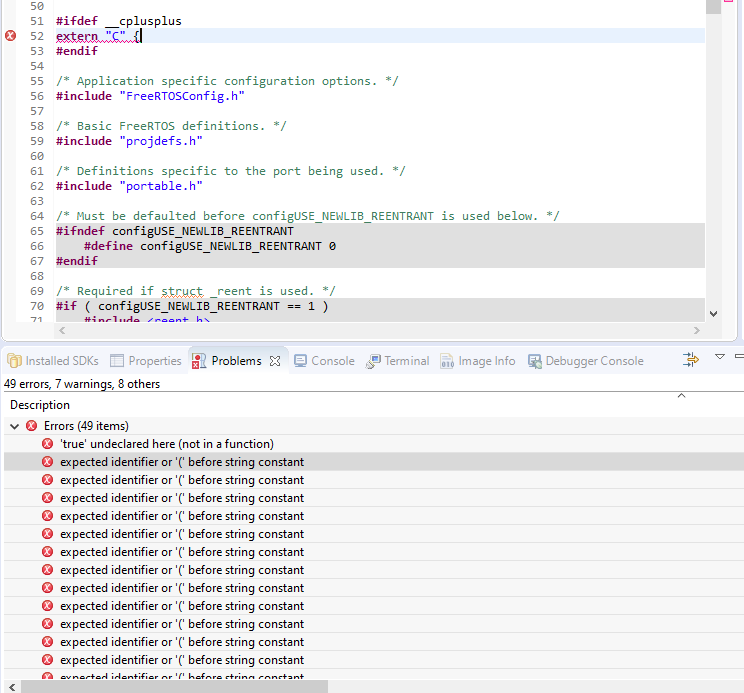Screen dimensions: 744x693
Task: Click the #if ( configUSE_NEWLIB_REENTRANT == 1 ) line
Action: (192, 306)
